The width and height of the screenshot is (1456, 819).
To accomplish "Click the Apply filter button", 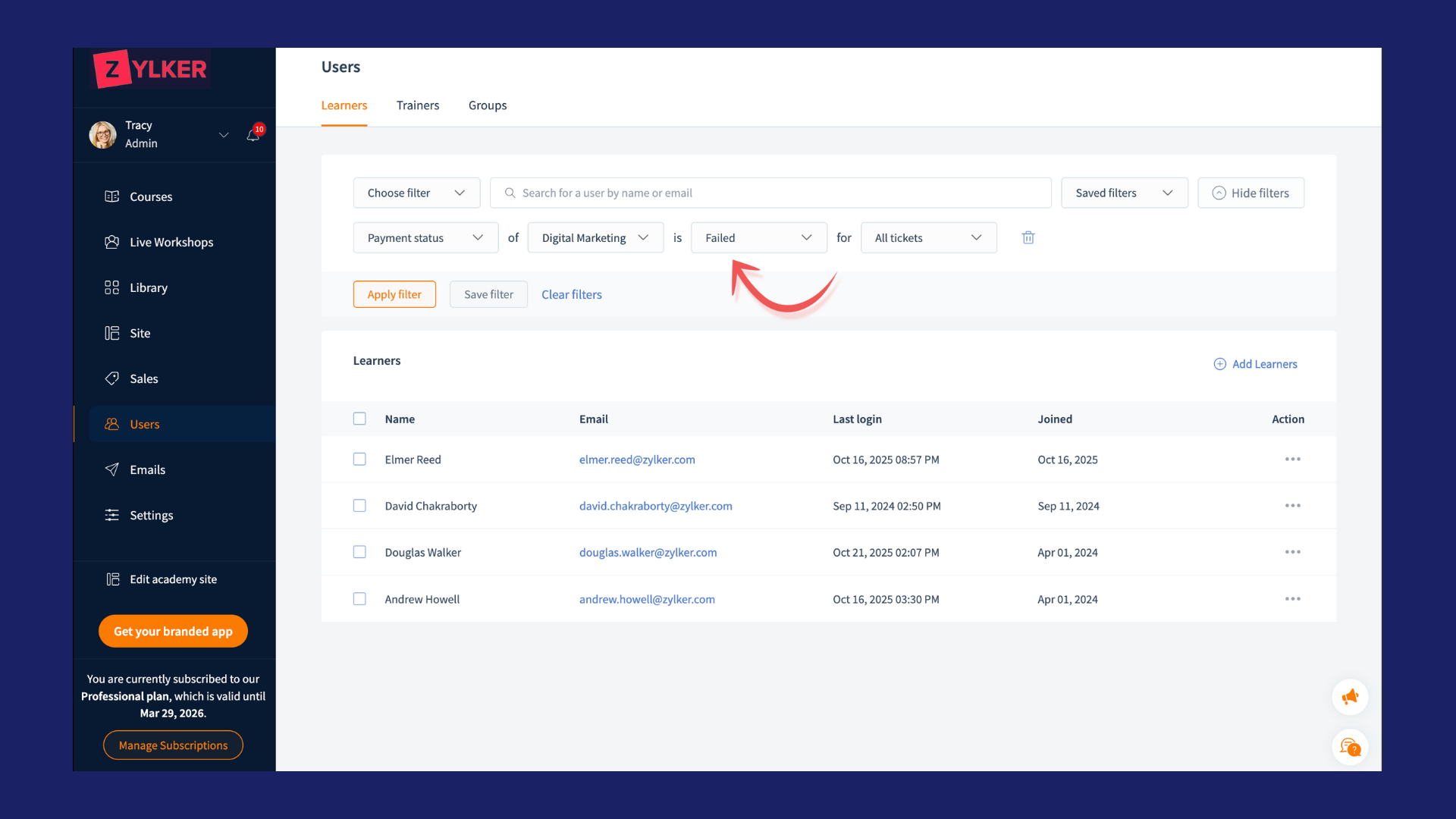I will pos(394,294).
